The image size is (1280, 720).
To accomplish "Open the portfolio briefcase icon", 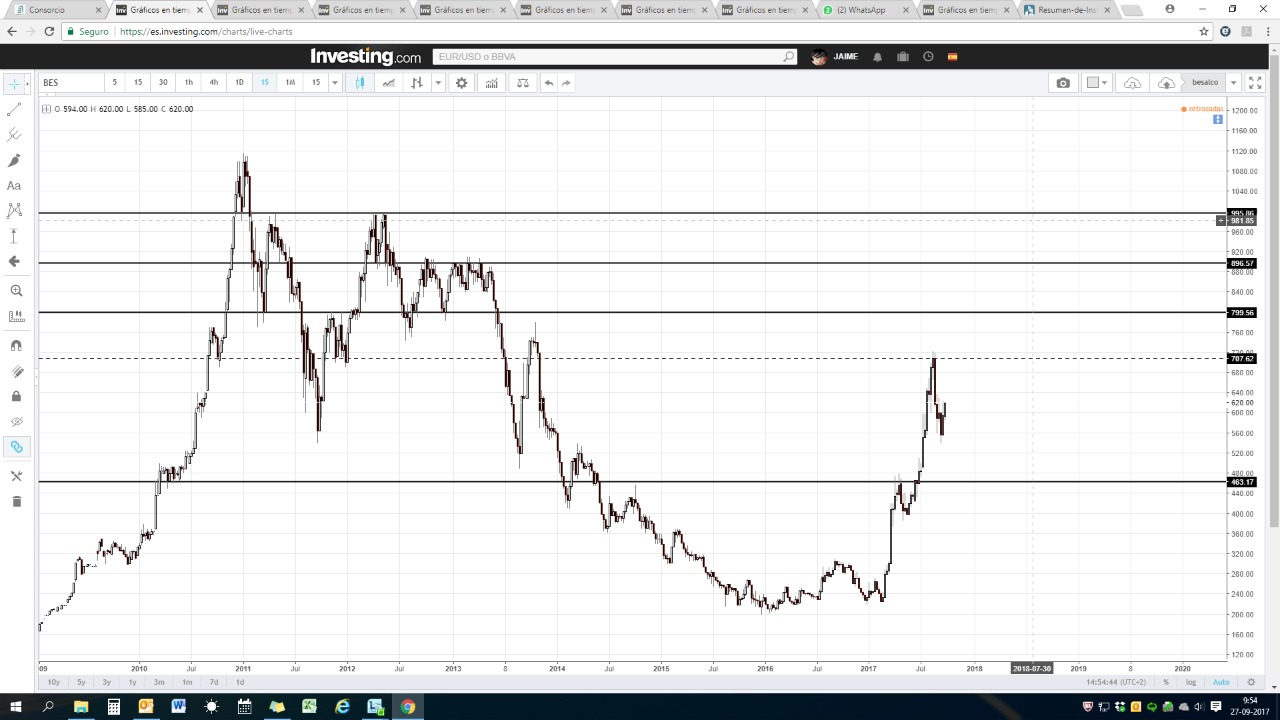I will pyautogui.click(x=902, y=57).
